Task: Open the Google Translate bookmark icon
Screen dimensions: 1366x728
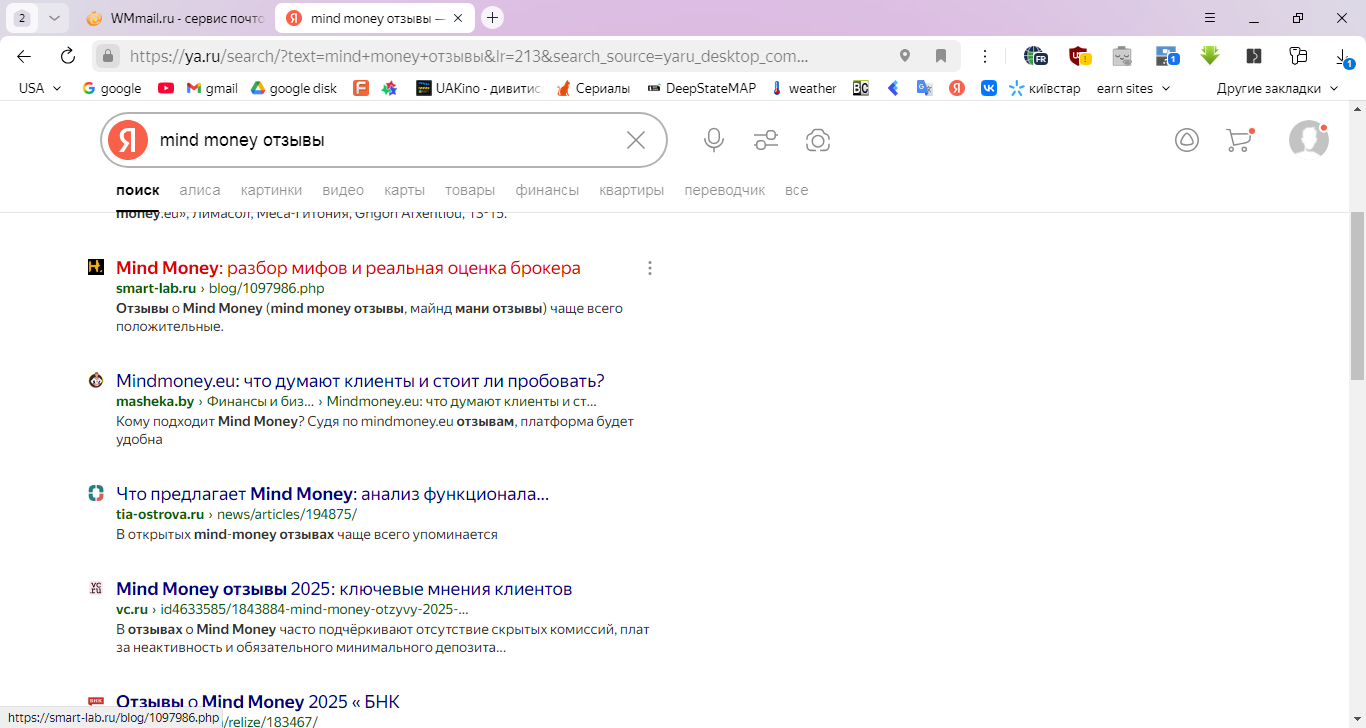Action: 925,88
